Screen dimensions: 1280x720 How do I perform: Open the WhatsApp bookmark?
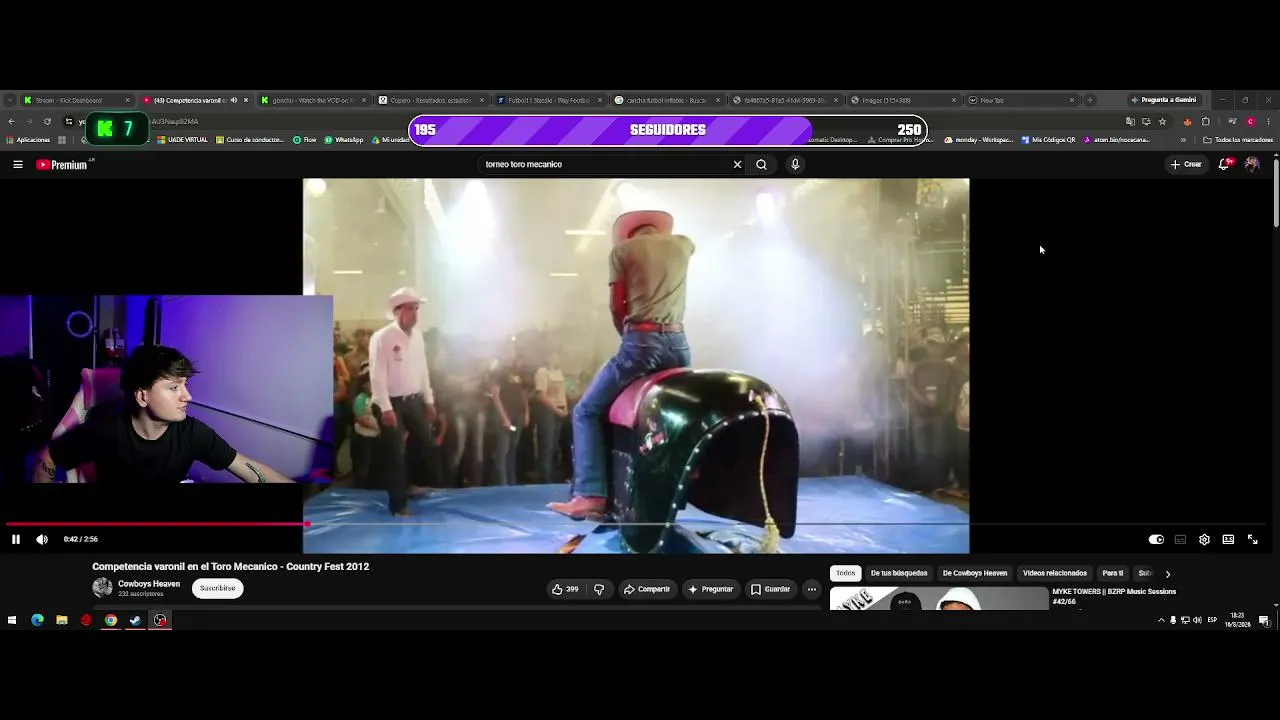pos(343,140)
